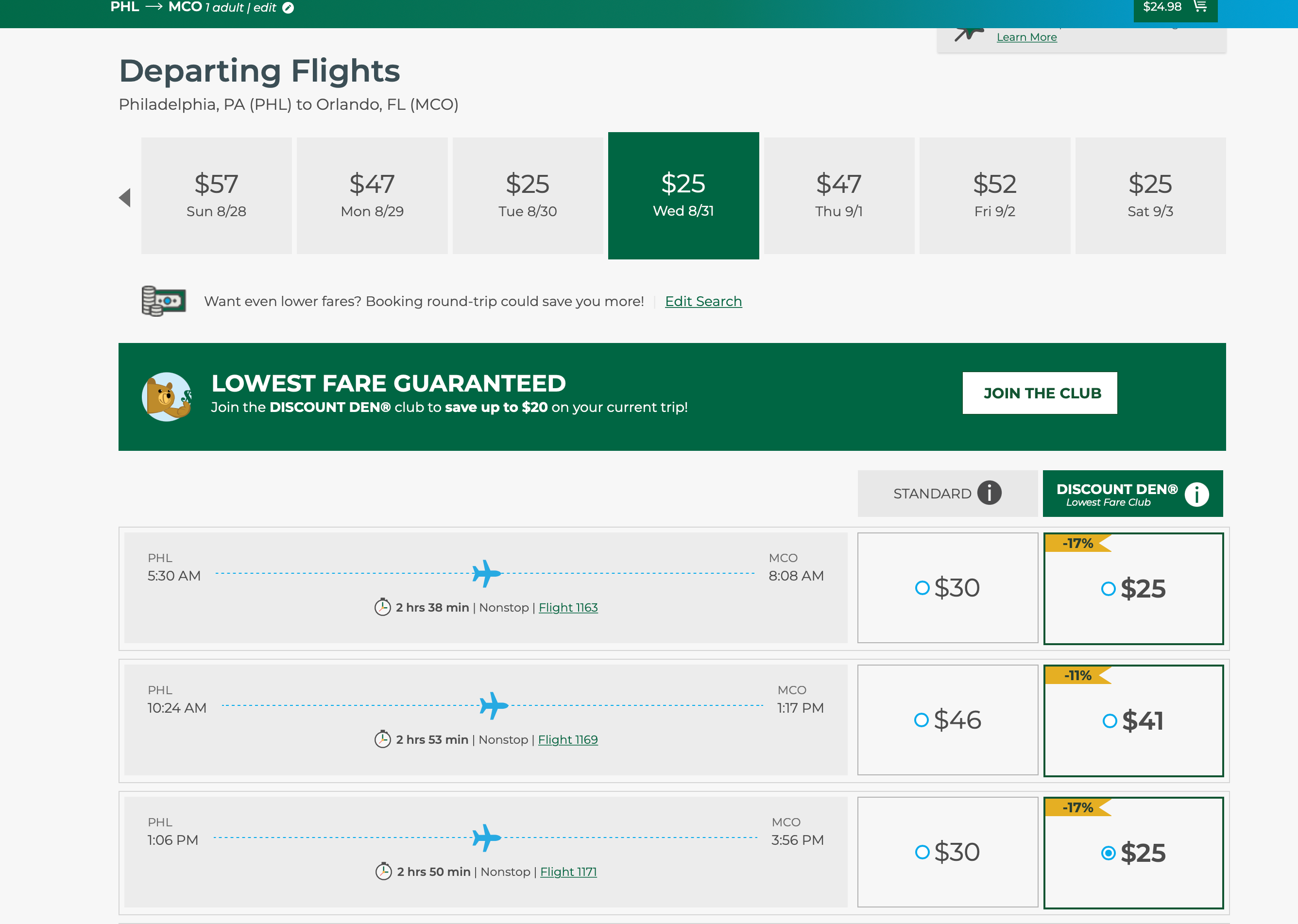Image resolution: width=1298 pixels, height=924 pixels.
Task: Open Flight 1163 details link
Action: click(568, 608)
